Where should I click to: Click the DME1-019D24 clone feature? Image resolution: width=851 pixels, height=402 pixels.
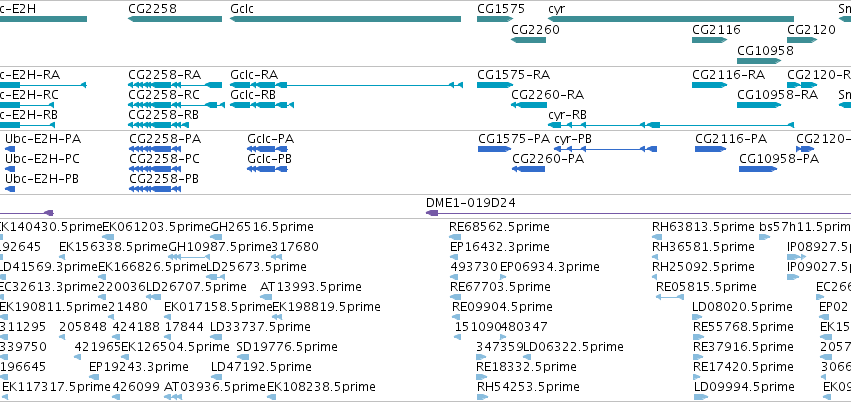coord(638,213)
